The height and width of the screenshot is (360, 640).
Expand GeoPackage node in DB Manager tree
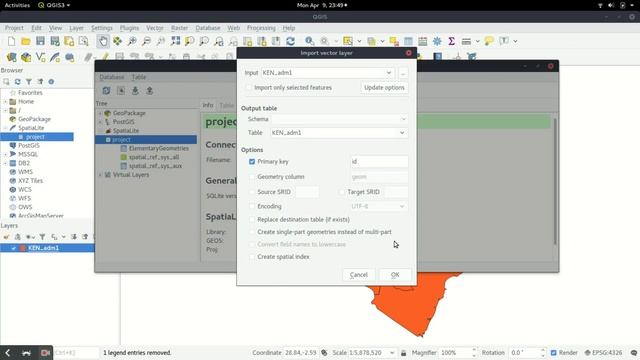click(x=100, y=113)
